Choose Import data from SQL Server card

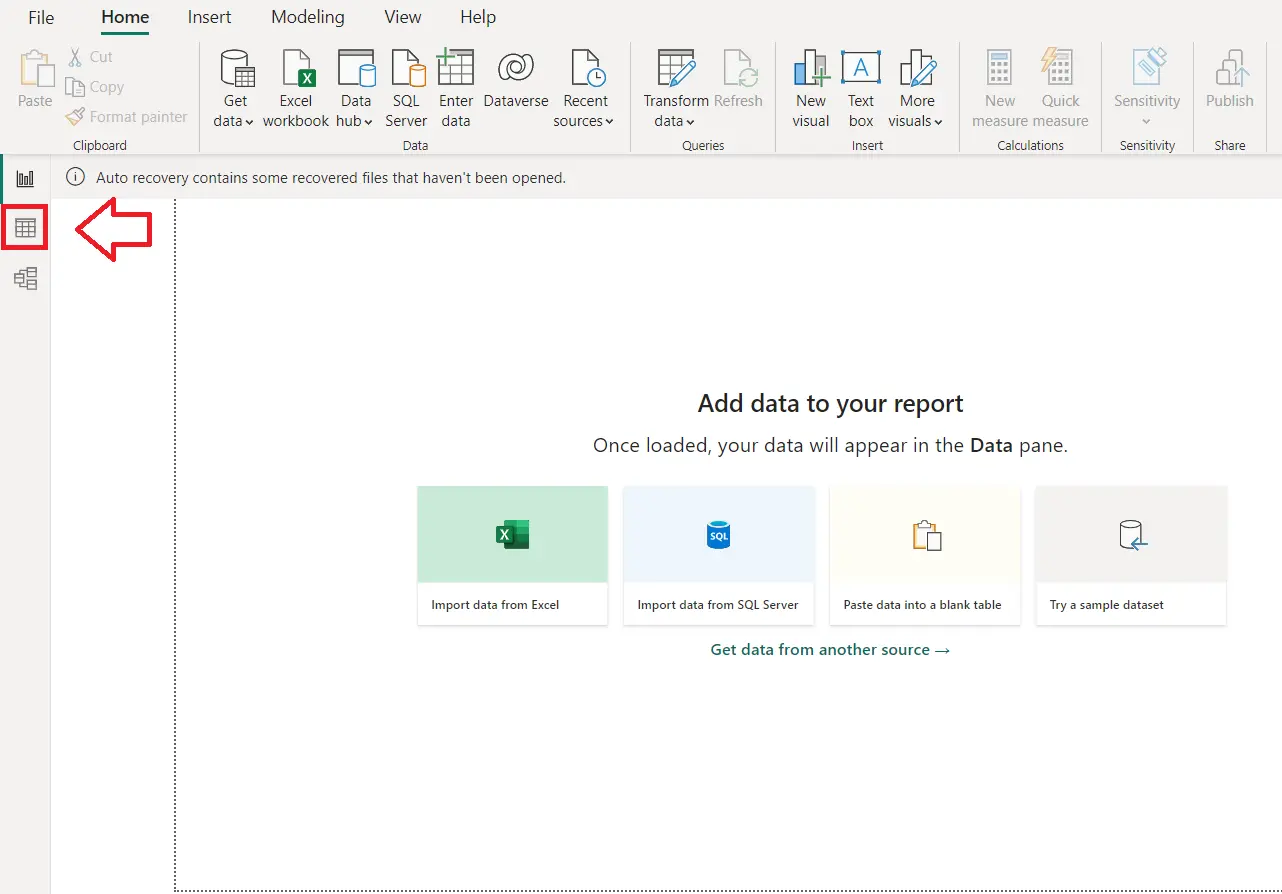[x=719, y=556]
